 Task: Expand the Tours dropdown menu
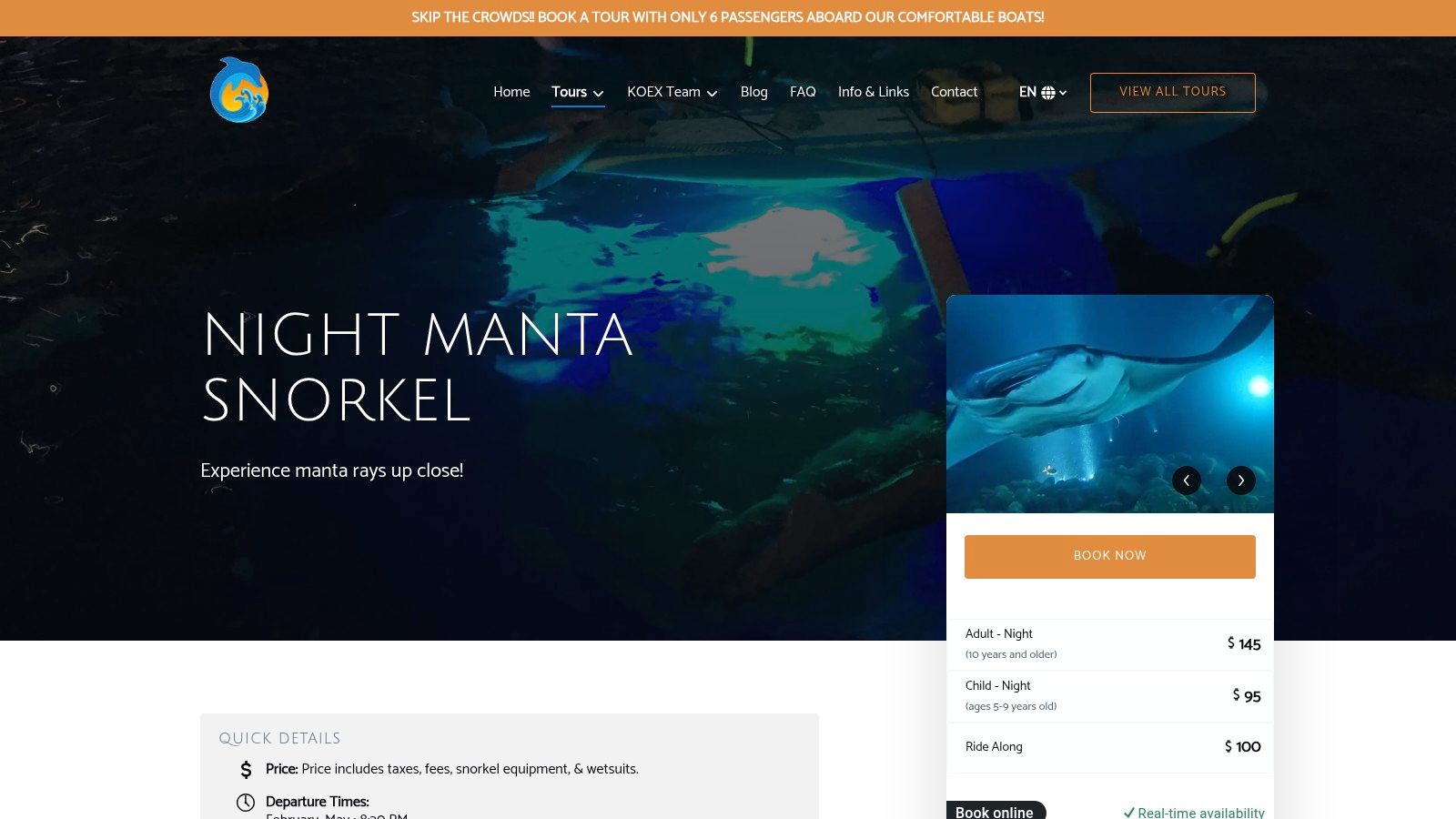tap(578, 92)
